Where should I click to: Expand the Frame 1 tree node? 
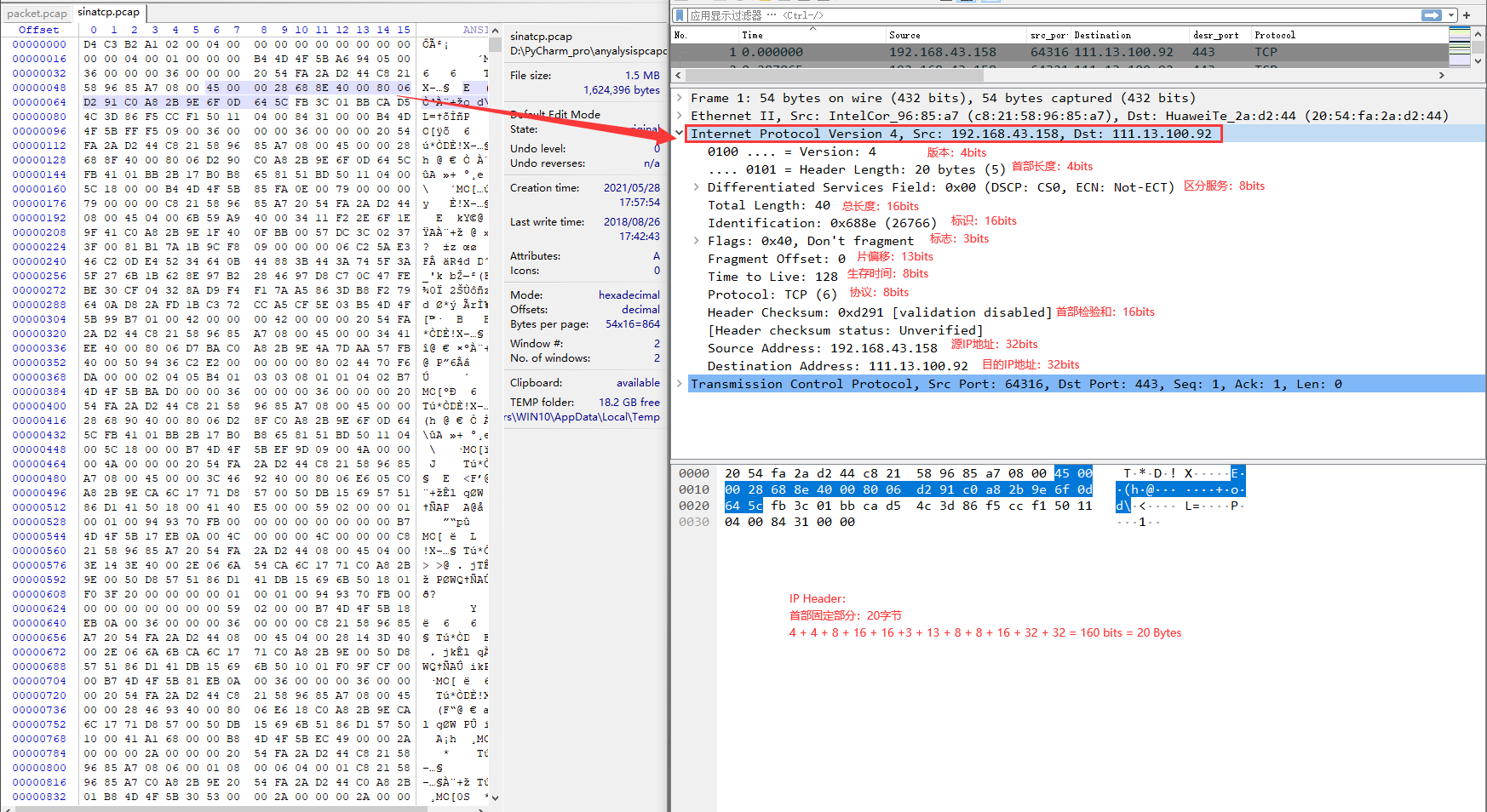point(680,98)
